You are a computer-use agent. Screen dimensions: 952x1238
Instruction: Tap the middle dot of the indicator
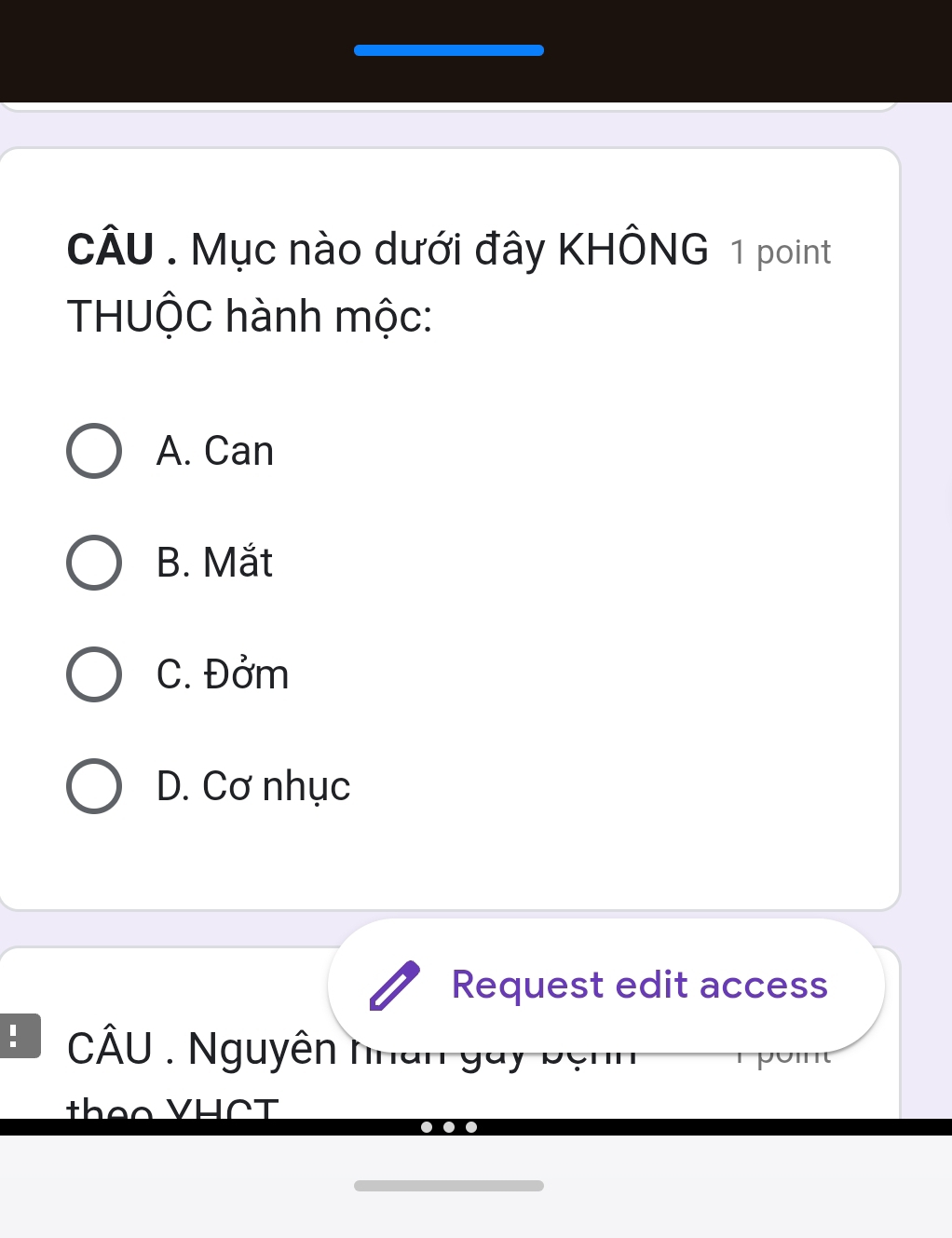[449, 1127]
